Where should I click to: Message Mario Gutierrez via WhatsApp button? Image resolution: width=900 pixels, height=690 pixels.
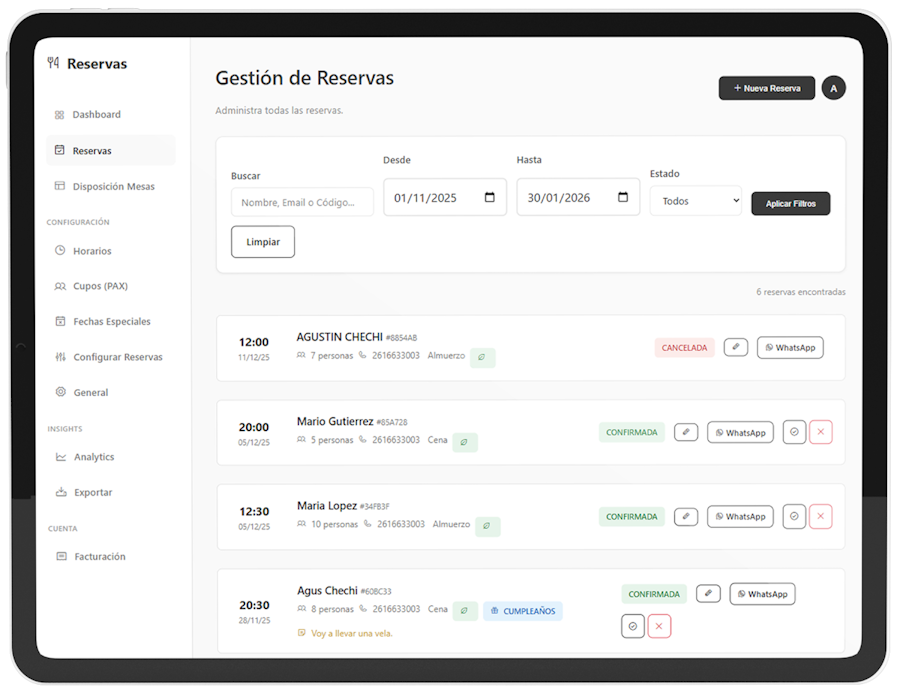click(740, 432)
